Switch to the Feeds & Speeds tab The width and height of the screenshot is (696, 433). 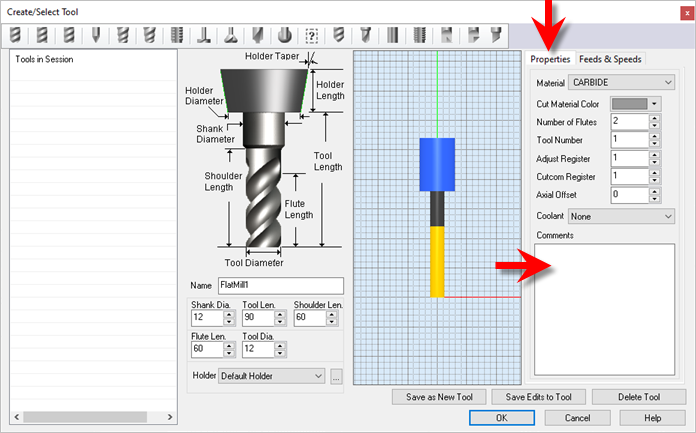610,59
